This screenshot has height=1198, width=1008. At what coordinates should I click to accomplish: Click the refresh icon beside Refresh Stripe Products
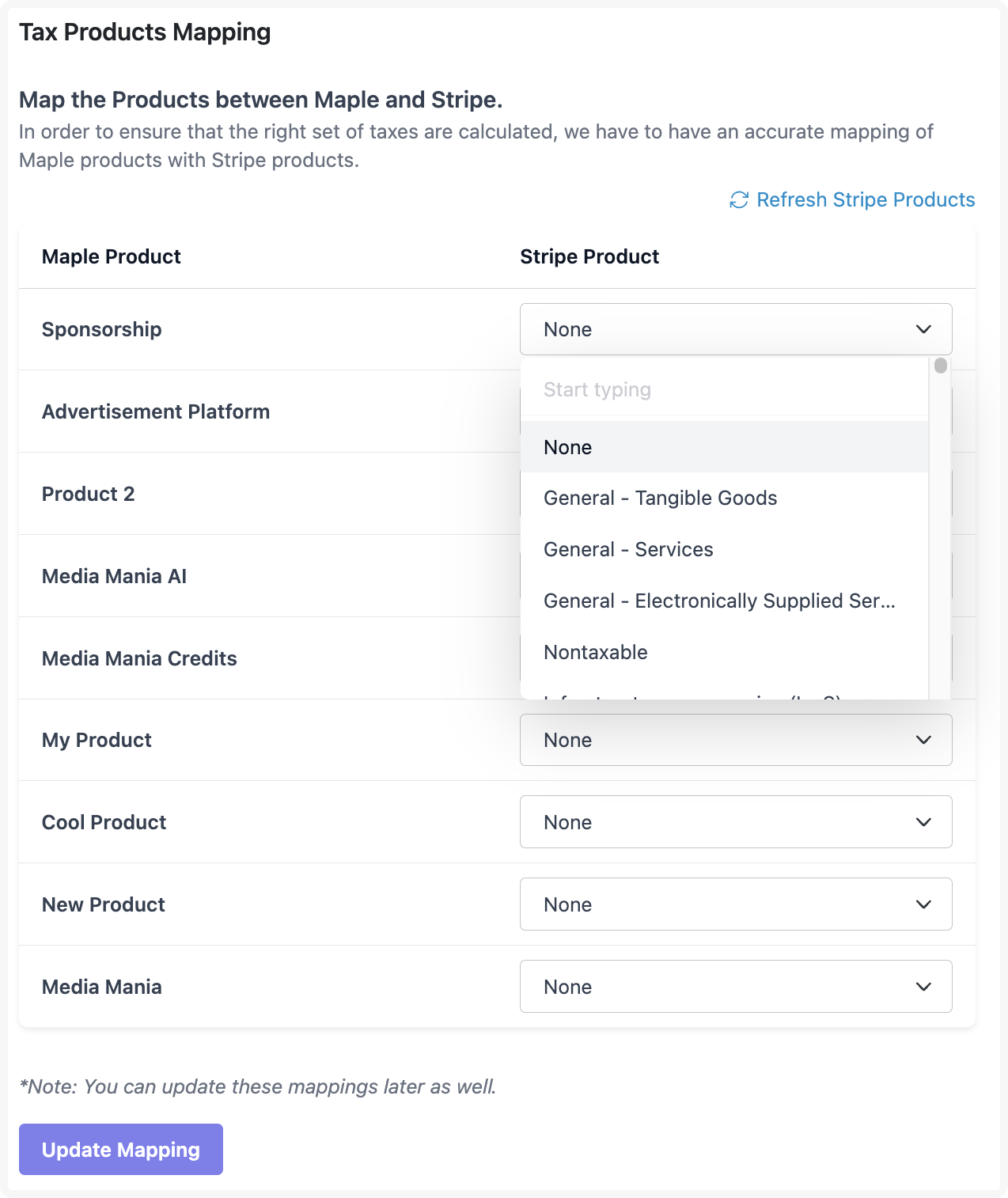(x=739, y=200)
